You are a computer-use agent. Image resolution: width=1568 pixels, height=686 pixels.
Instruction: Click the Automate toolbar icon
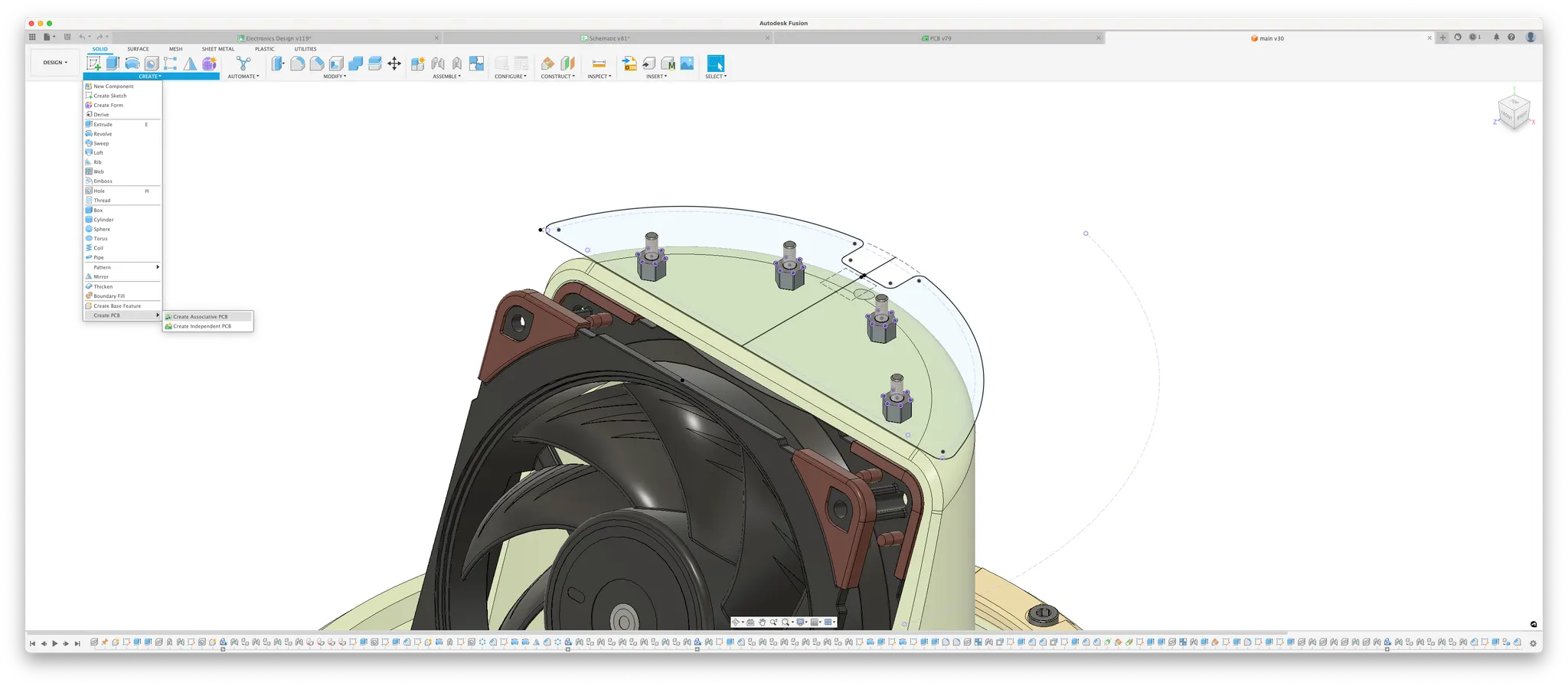[243, 64]
